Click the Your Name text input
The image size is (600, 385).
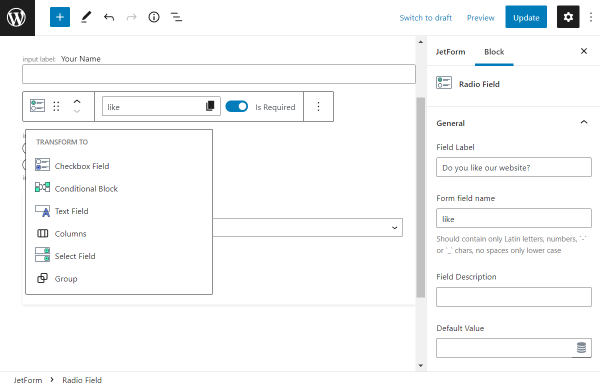(219, 74)
